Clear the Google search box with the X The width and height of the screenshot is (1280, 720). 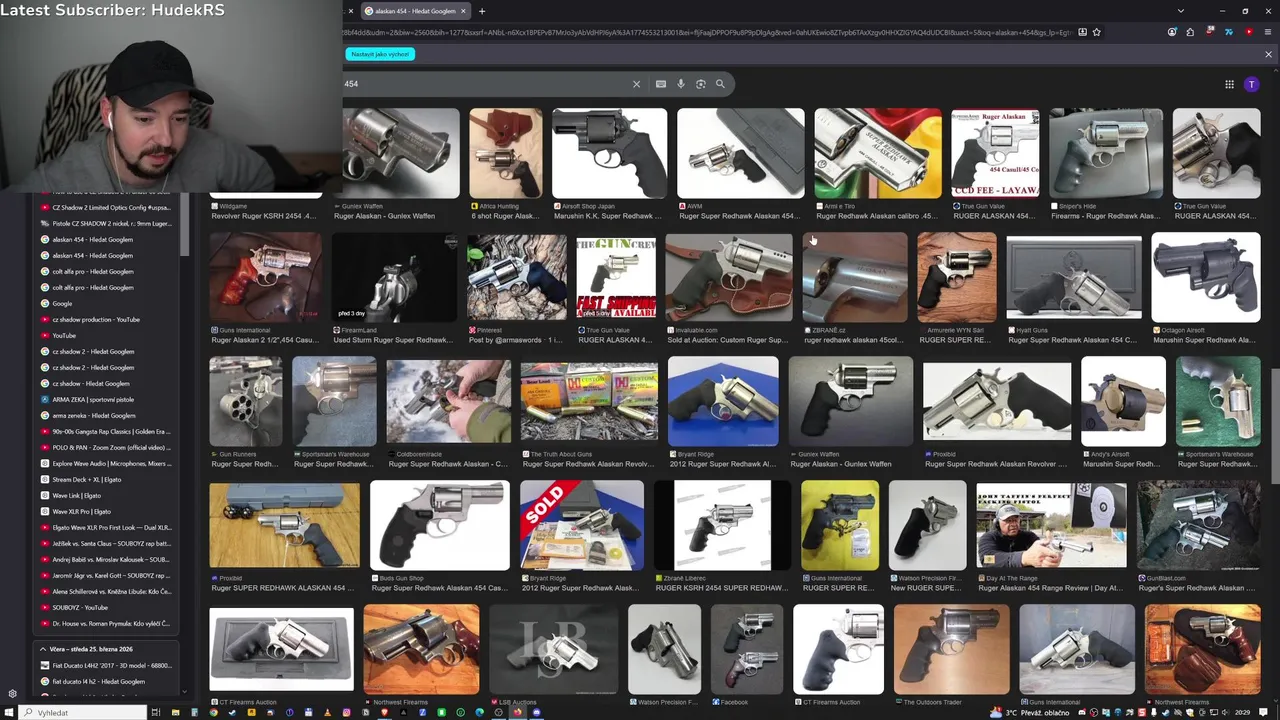pyautogui.click(x=636, y=84)
